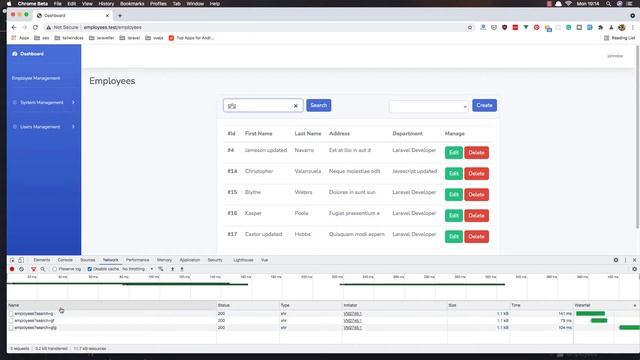The image size is (640, 360).
Task: Open the laravel bookmarks folder
Action: click(x=129, y=38)
